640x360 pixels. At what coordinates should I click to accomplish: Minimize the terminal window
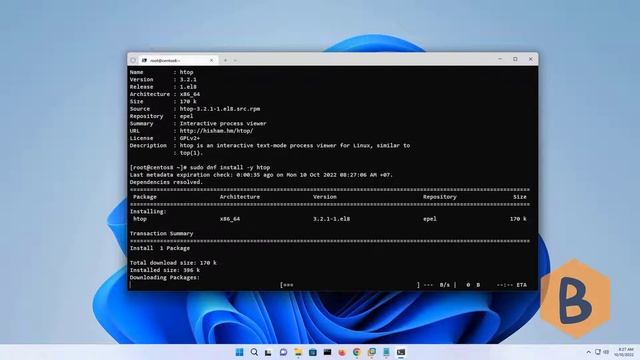point(500,59)
